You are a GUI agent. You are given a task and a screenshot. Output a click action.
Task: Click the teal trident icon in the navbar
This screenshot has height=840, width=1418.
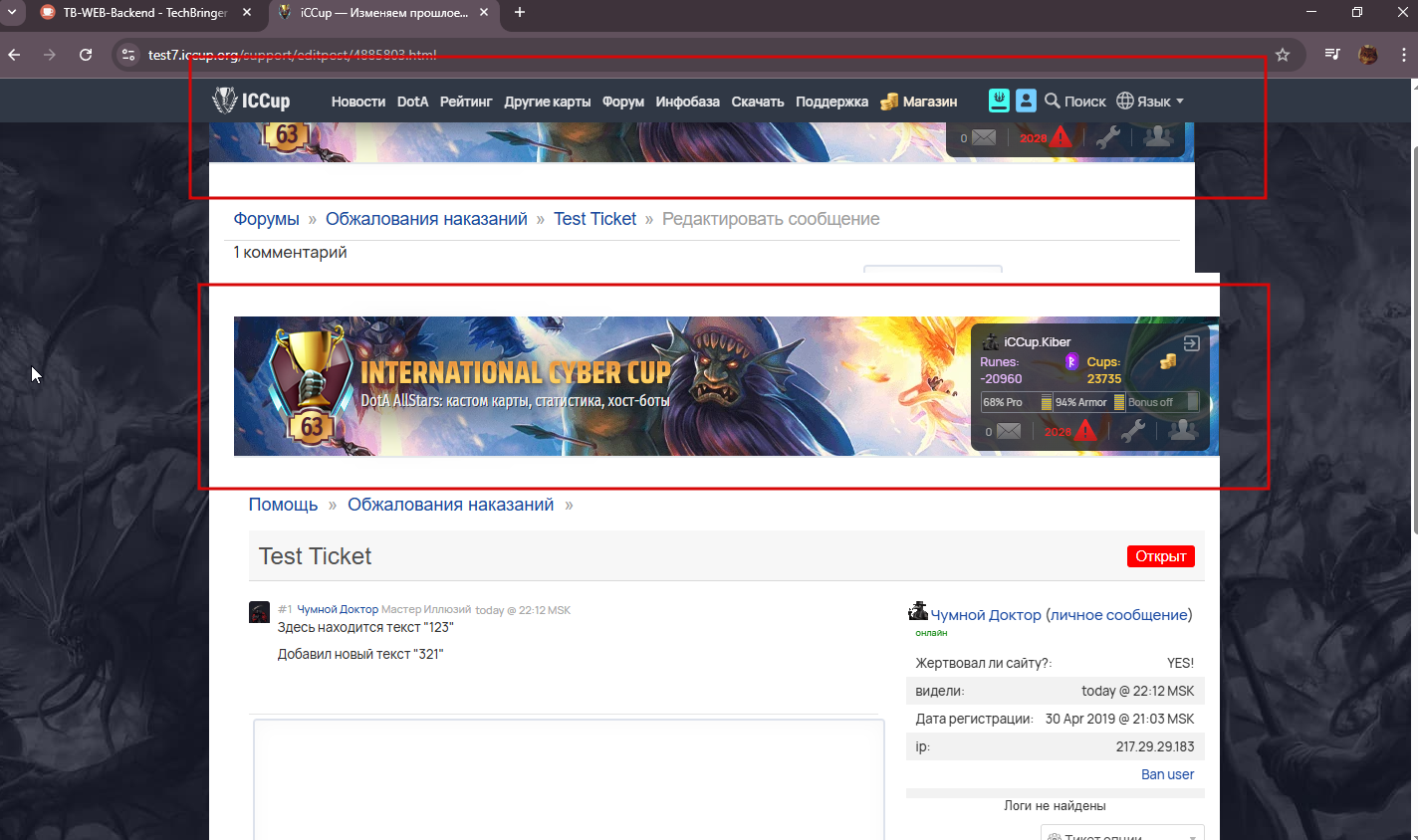tap(999, 101)
